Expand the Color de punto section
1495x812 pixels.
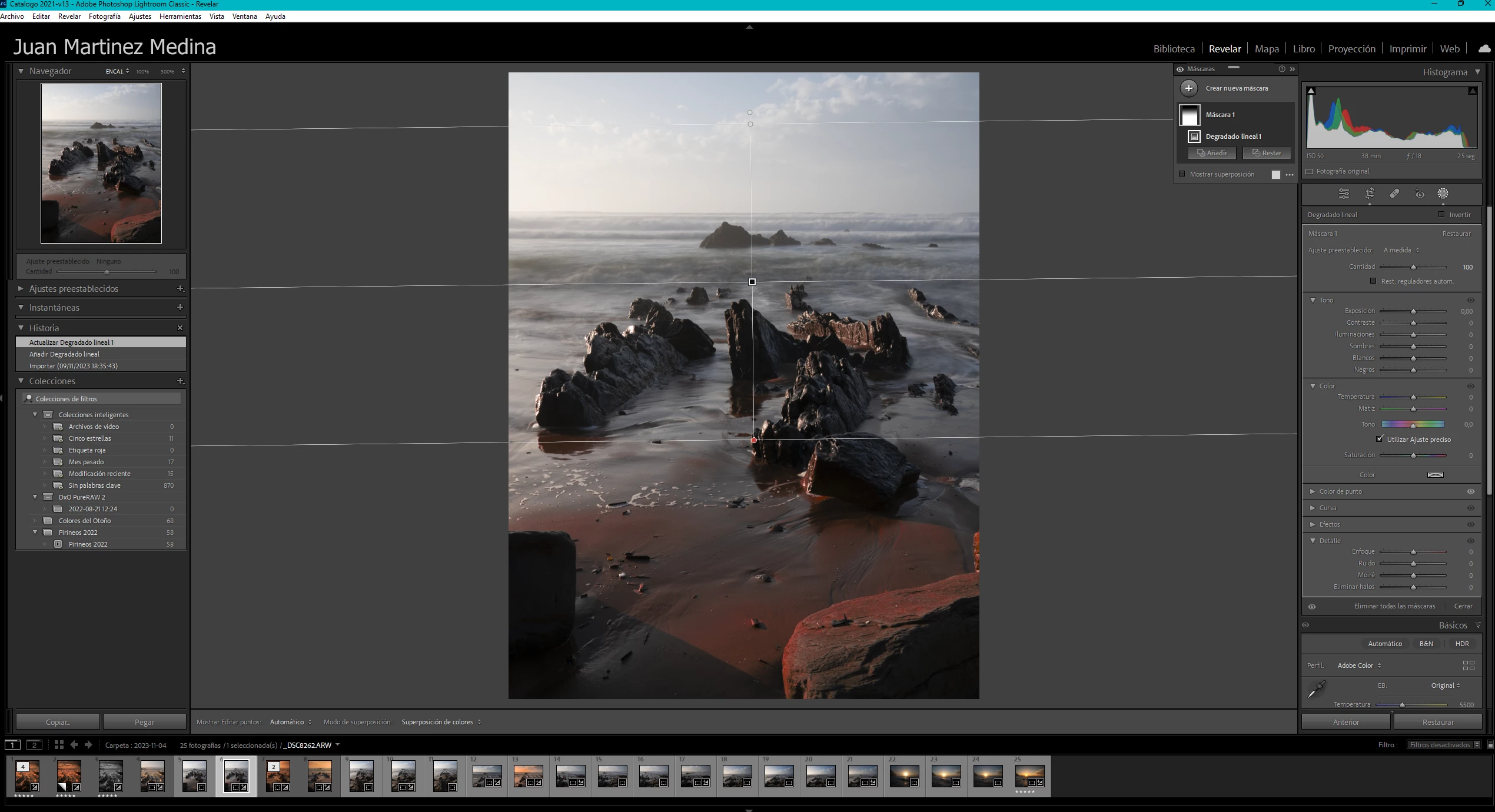(1313, 491)
